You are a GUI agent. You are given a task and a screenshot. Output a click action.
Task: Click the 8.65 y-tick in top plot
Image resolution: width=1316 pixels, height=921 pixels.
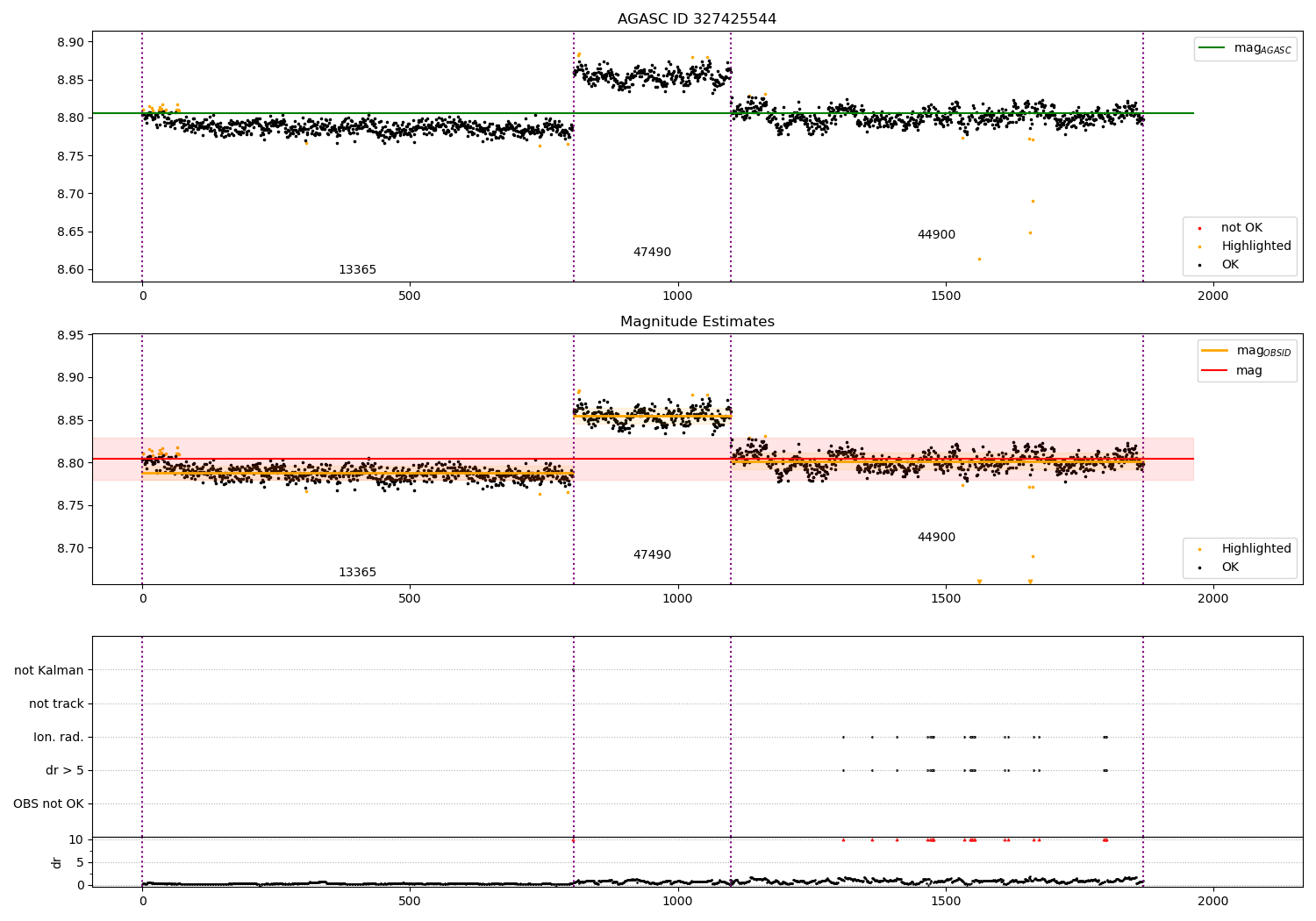pyautogui.click(x=71, y=232)
